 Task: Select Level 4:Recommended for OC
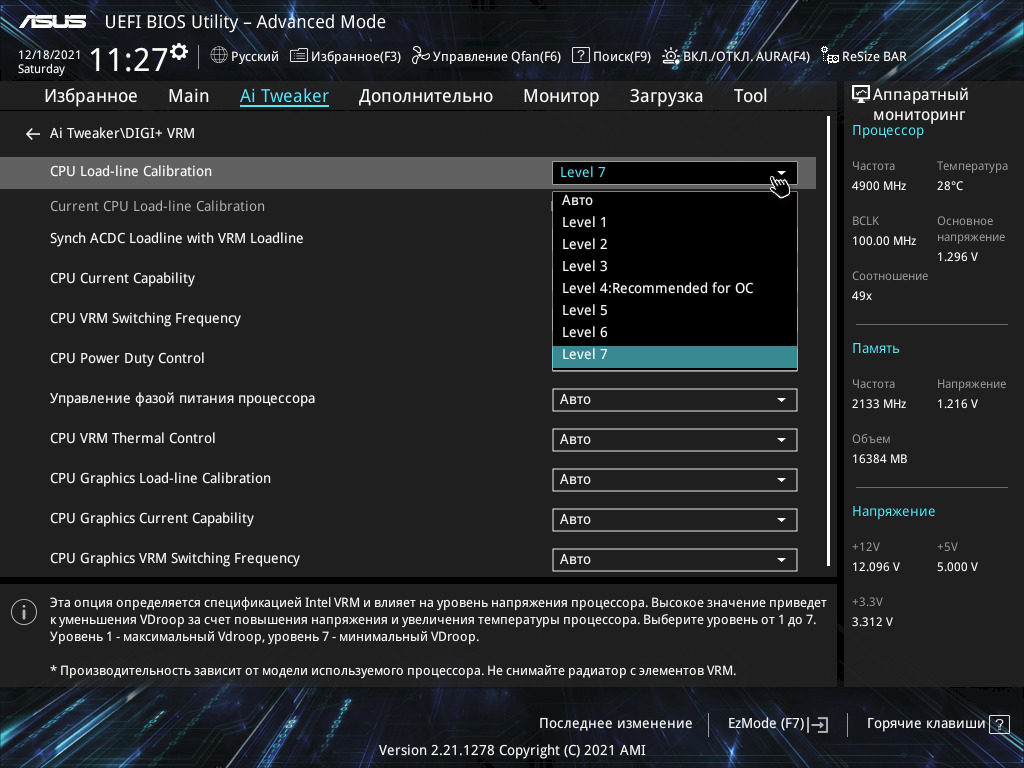675,289
